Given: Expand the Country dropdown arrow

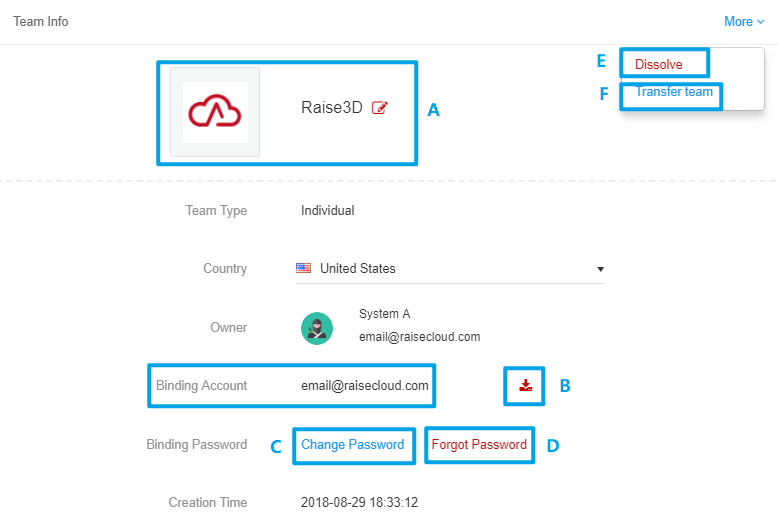Looking at the screenshot, I should click(x=600, y=269).
